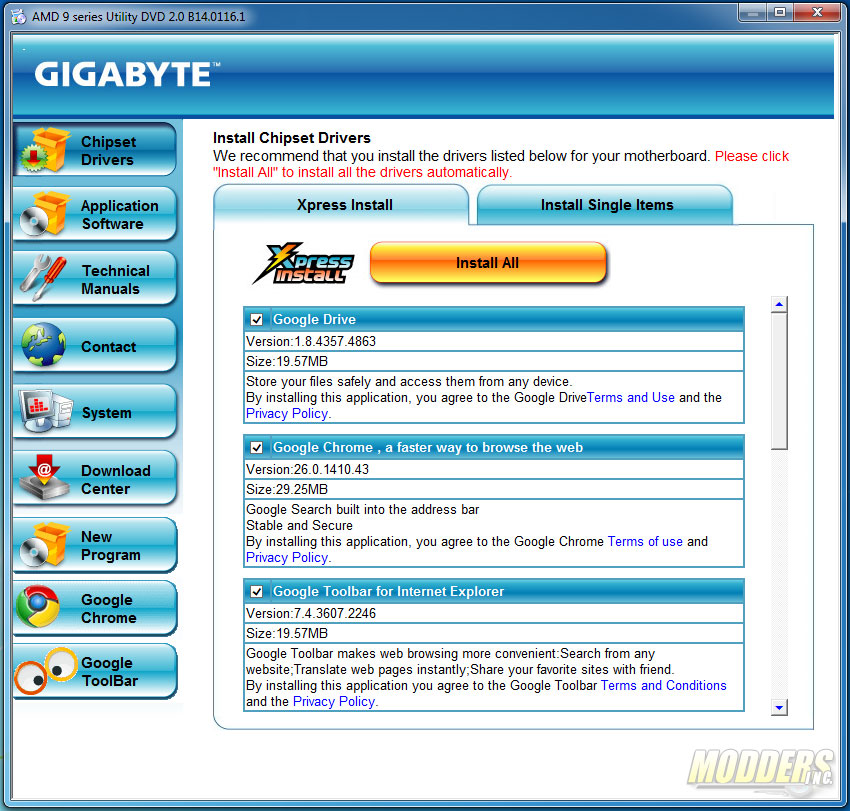Click the Google Chrome logo icon
850x811 pixels.
tap(38, 607)
